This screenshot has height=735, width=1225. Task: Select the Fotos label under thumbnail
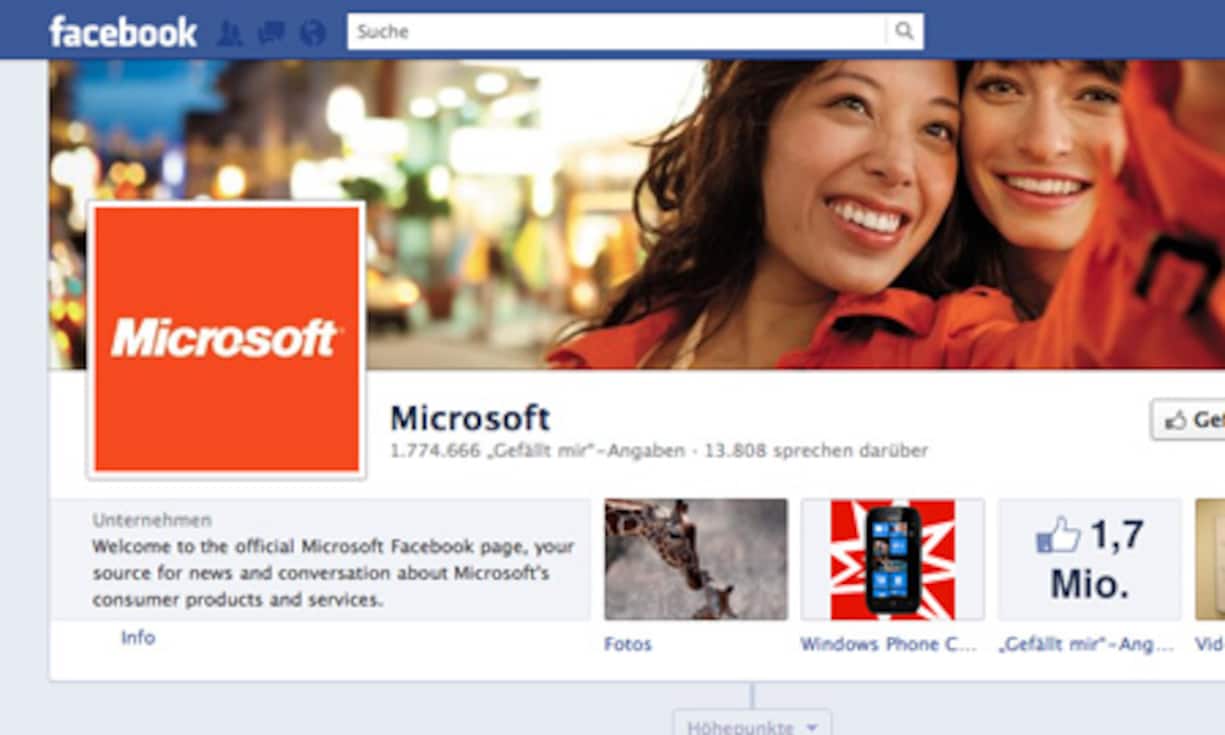(x=628, y=645)
